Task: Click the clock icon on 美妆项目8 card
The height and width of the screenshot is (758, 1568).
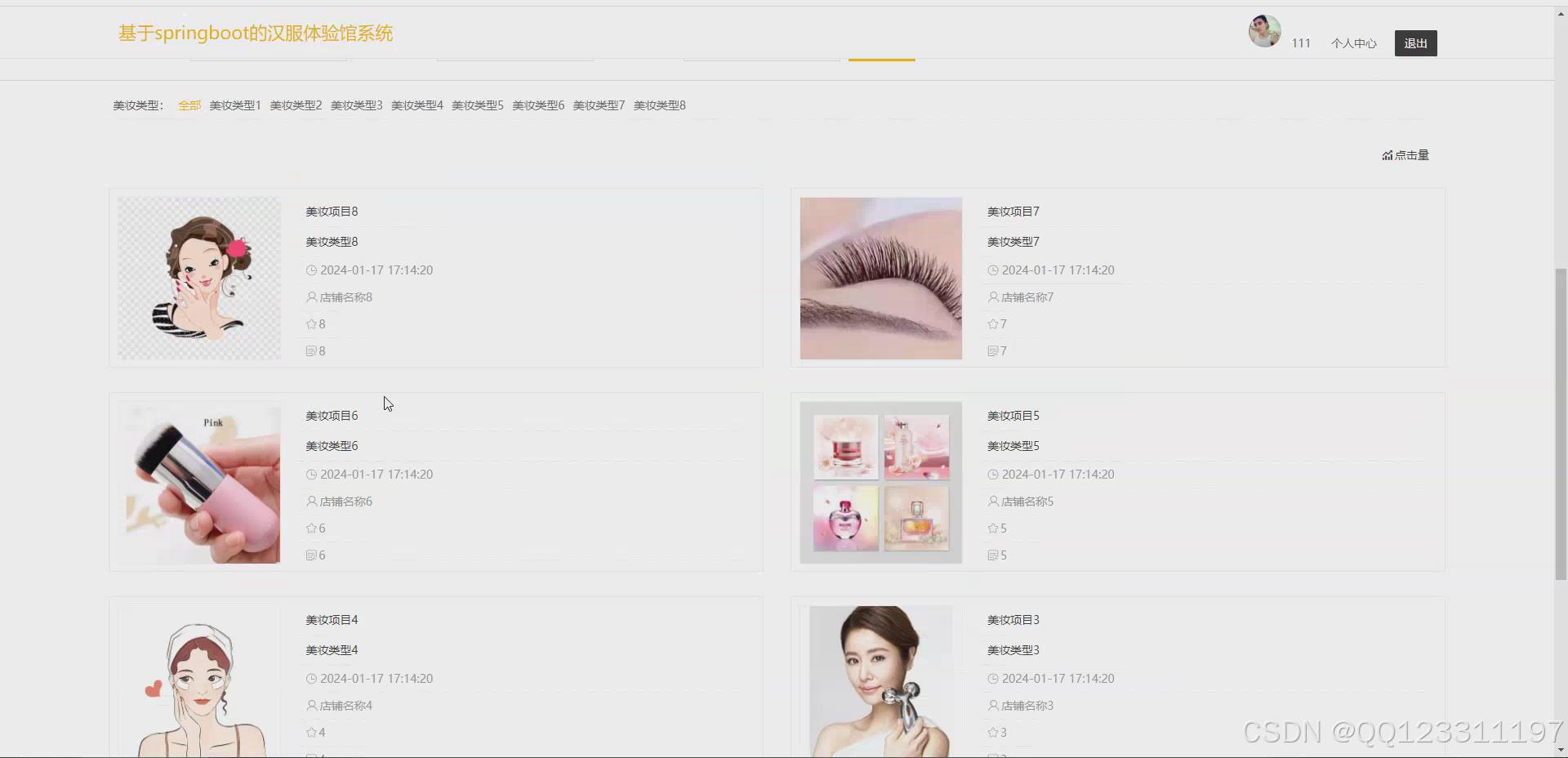Action: point(311,270)
